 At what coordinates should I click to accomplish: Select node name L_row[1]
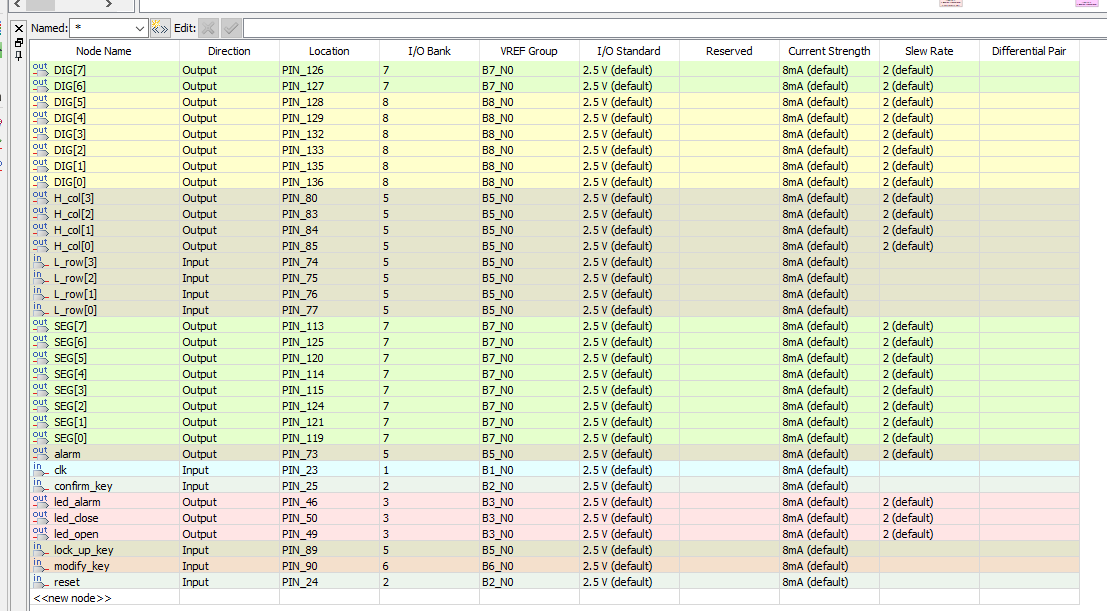[76, 294]
